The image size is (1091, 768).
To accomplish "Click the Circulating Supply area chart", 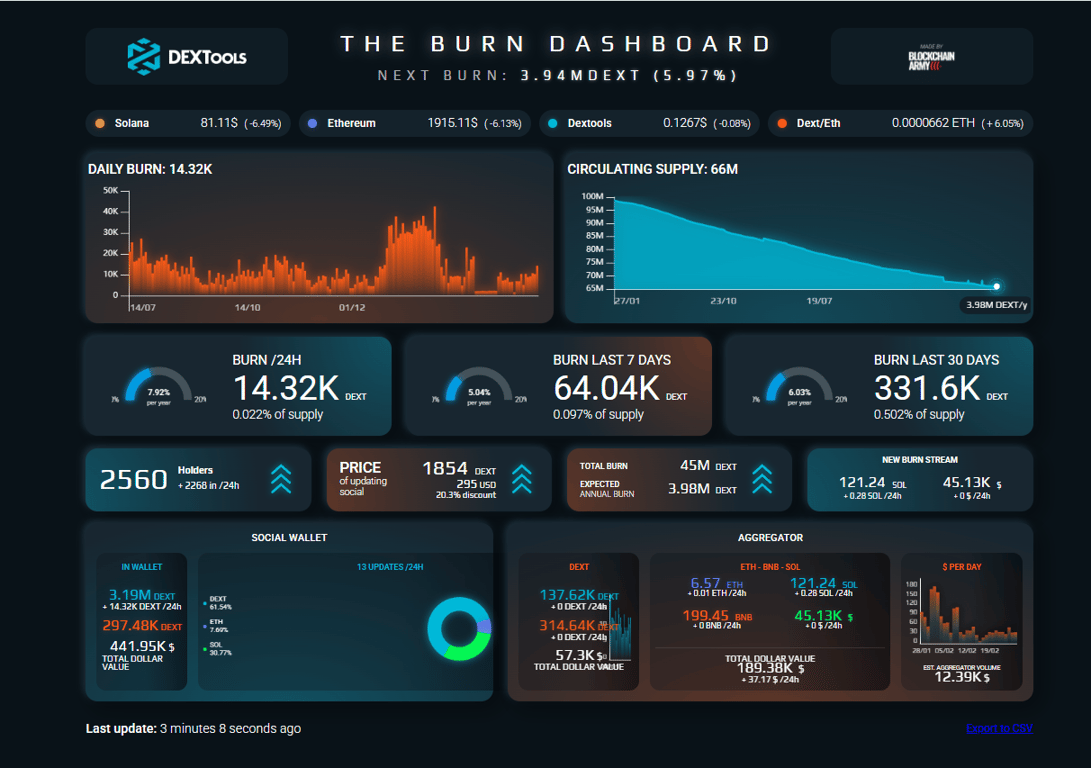I will [807, 243].
